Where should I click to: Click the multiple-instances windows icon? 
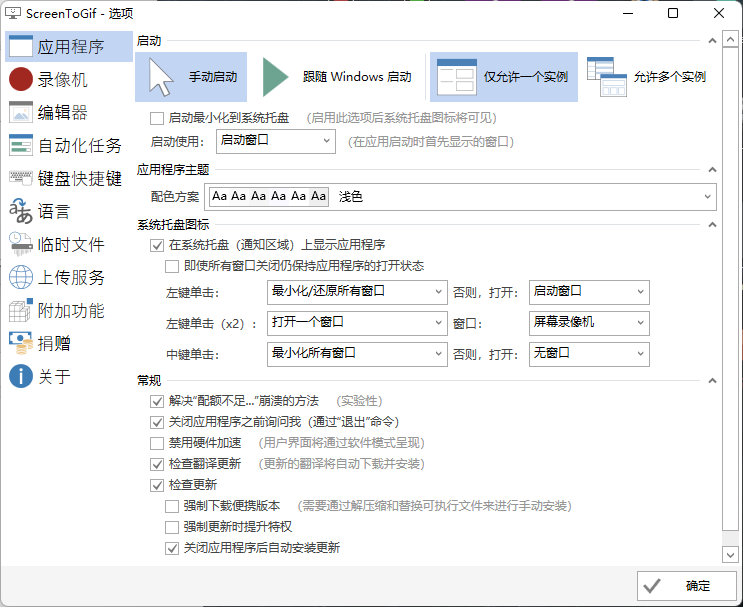(x=607, y=77)
